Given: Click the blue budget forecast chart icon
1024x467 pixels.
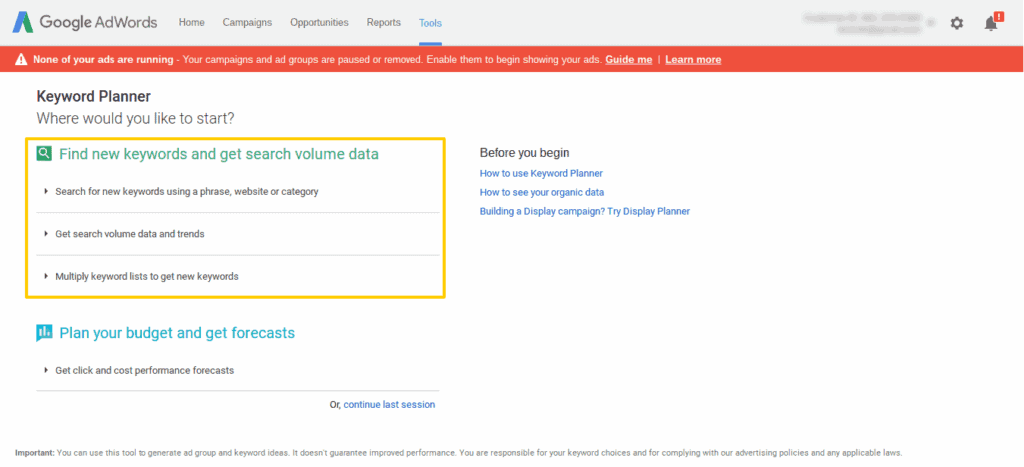Looking at the screenshot, I should tap(44, 333).
